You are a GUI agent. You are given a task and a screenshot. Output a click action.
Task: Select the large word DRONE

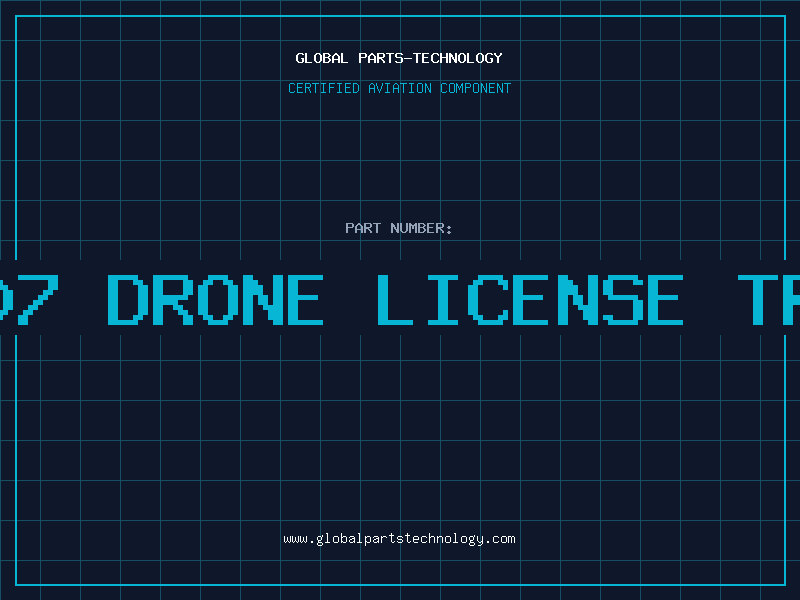215,299
